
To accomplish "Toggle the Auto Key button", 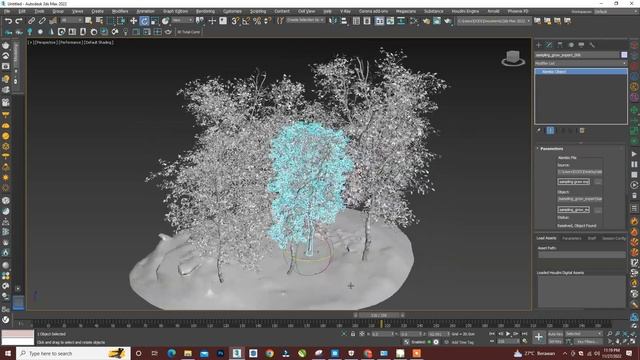I will pyautogui.click(x=555, y=334).
